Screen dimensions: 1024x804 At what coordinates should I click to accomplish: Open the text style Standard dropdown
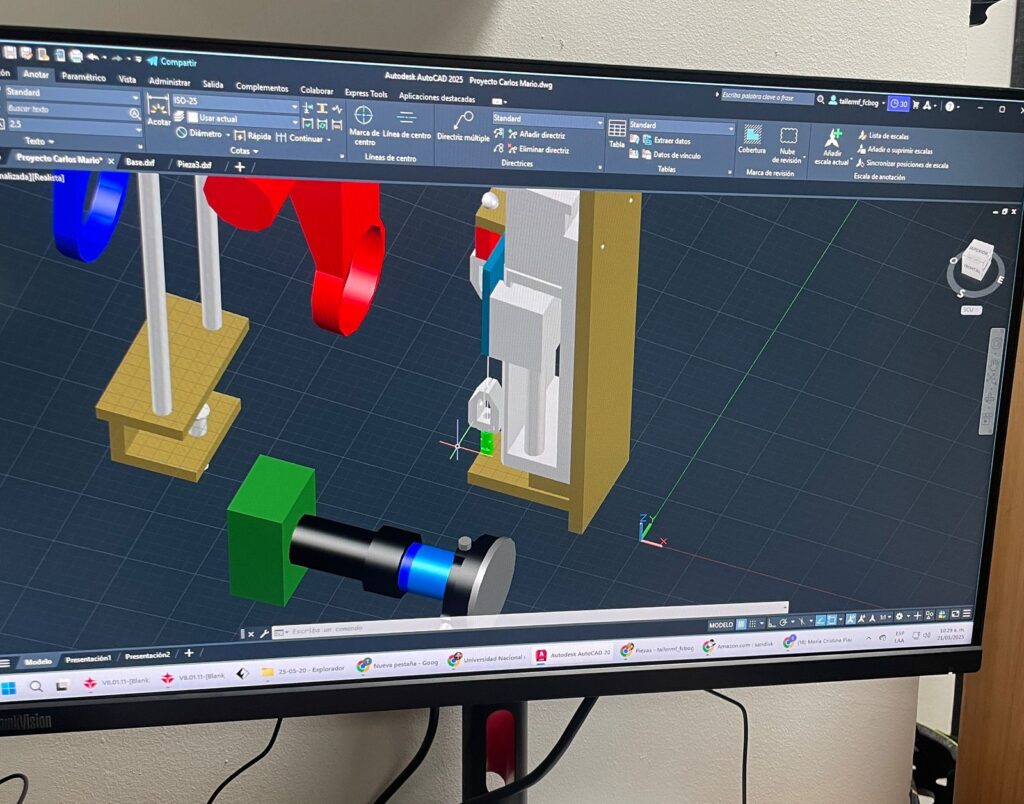pyautogui.click(x=72, y=94)
